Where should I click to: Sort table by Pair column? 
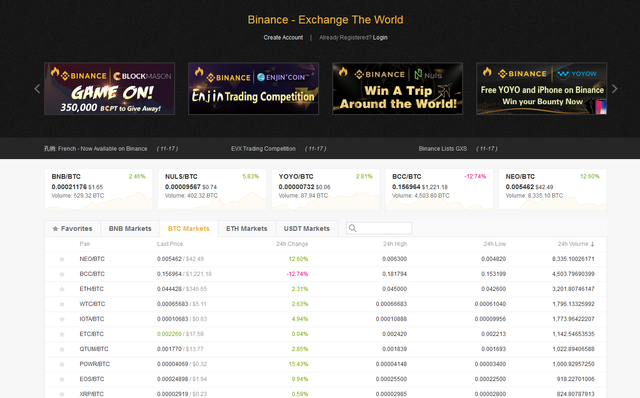(x=85, y=244)
